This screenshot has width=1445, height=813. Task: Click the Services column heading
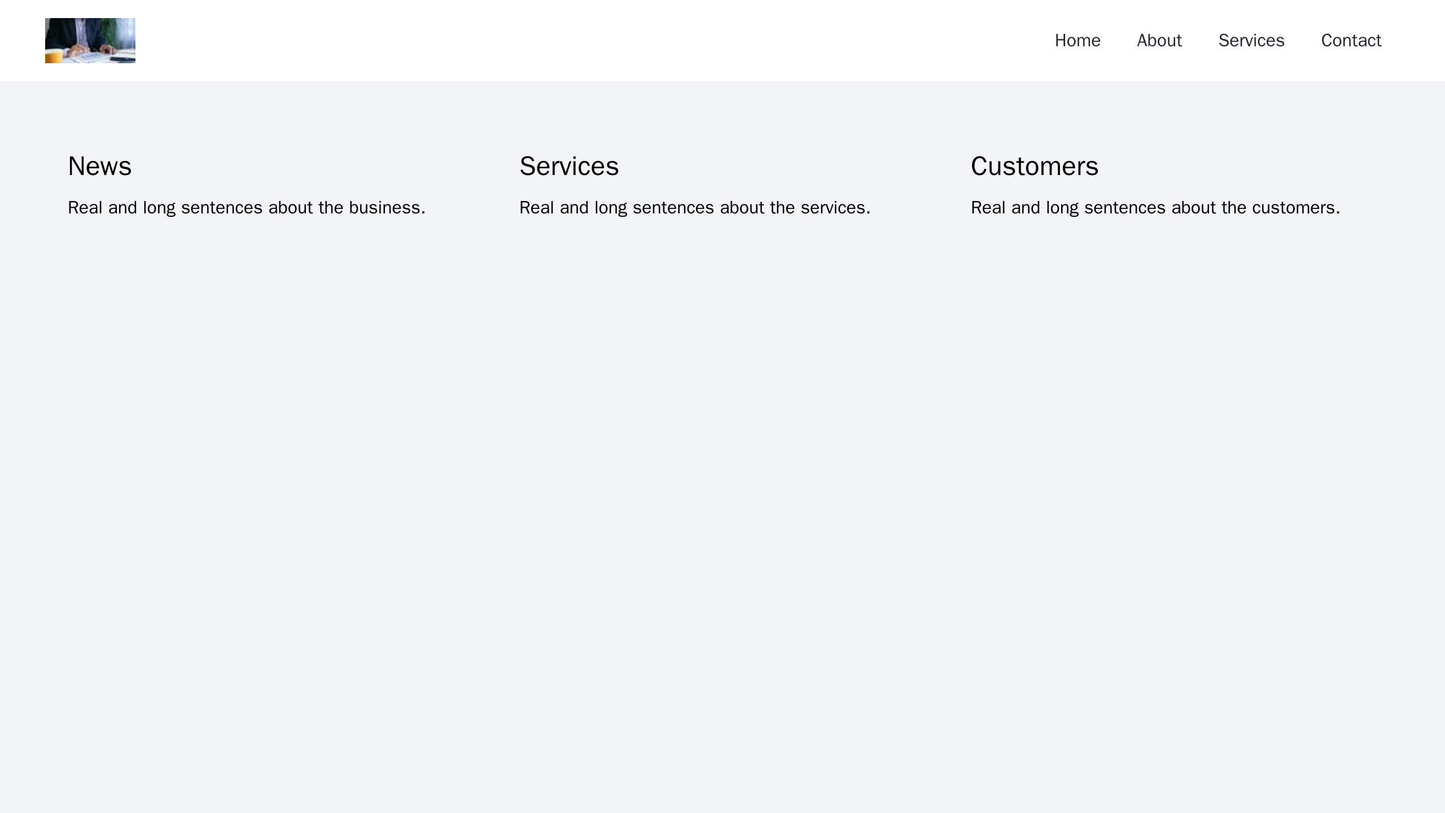(x=568, y=166)
